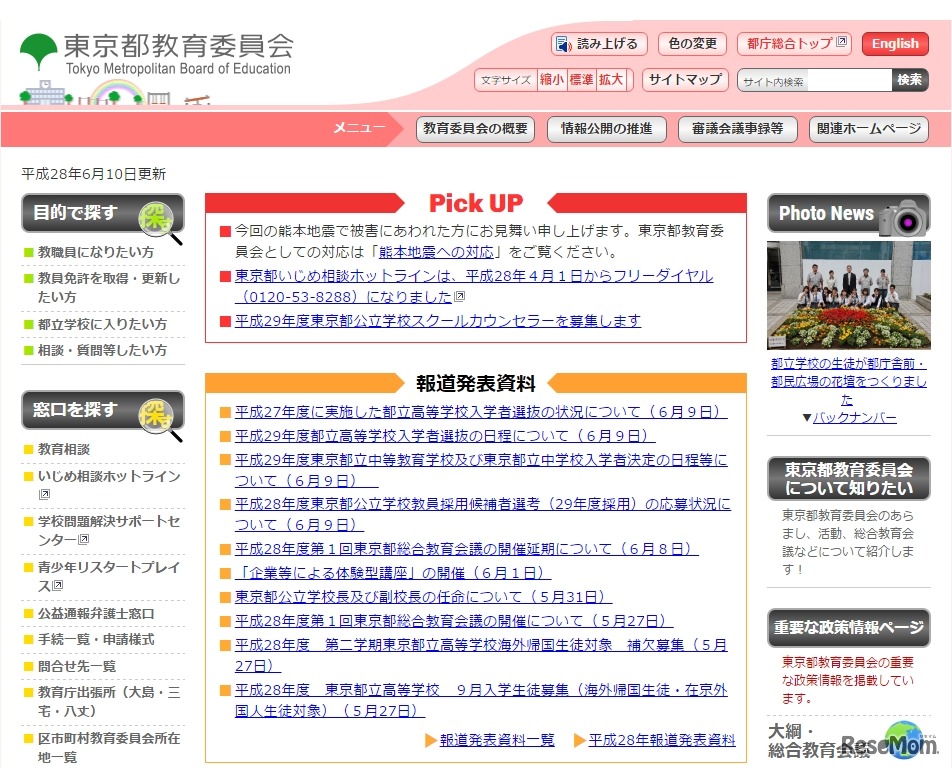Set text size to 縮小

click(x=552, y=80)
